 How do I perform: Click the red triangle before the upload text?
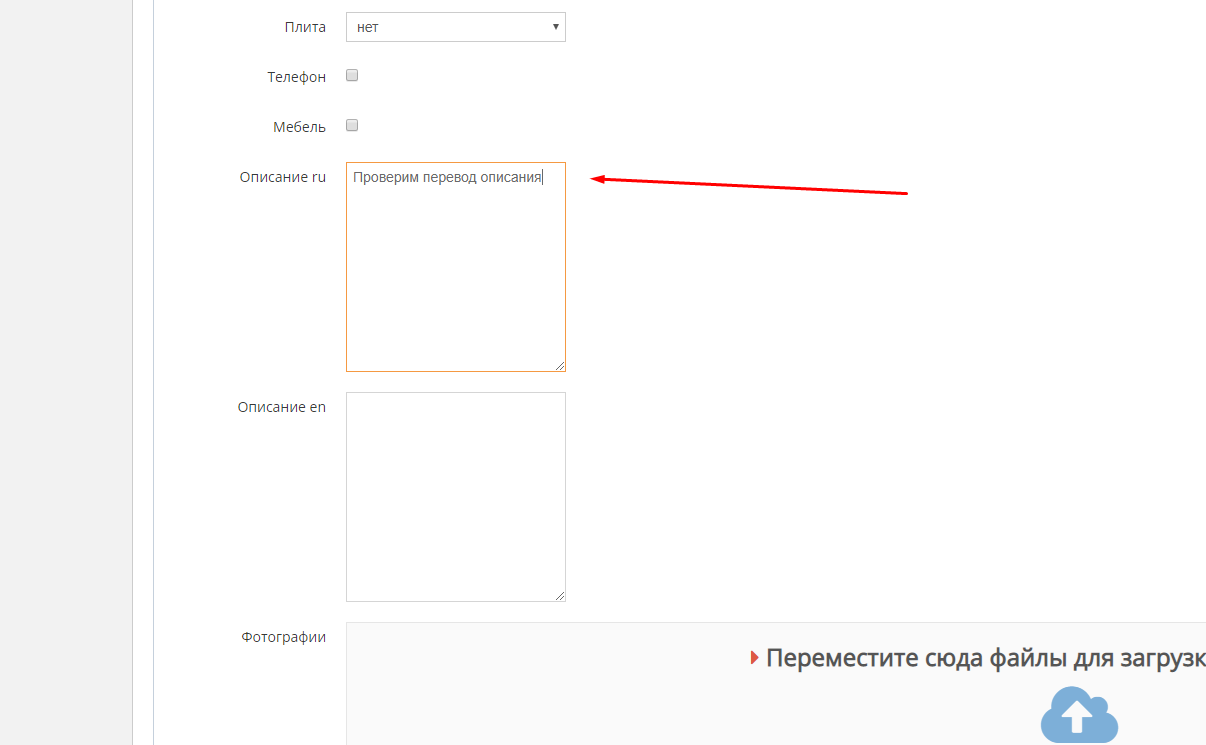coord(755,658)
